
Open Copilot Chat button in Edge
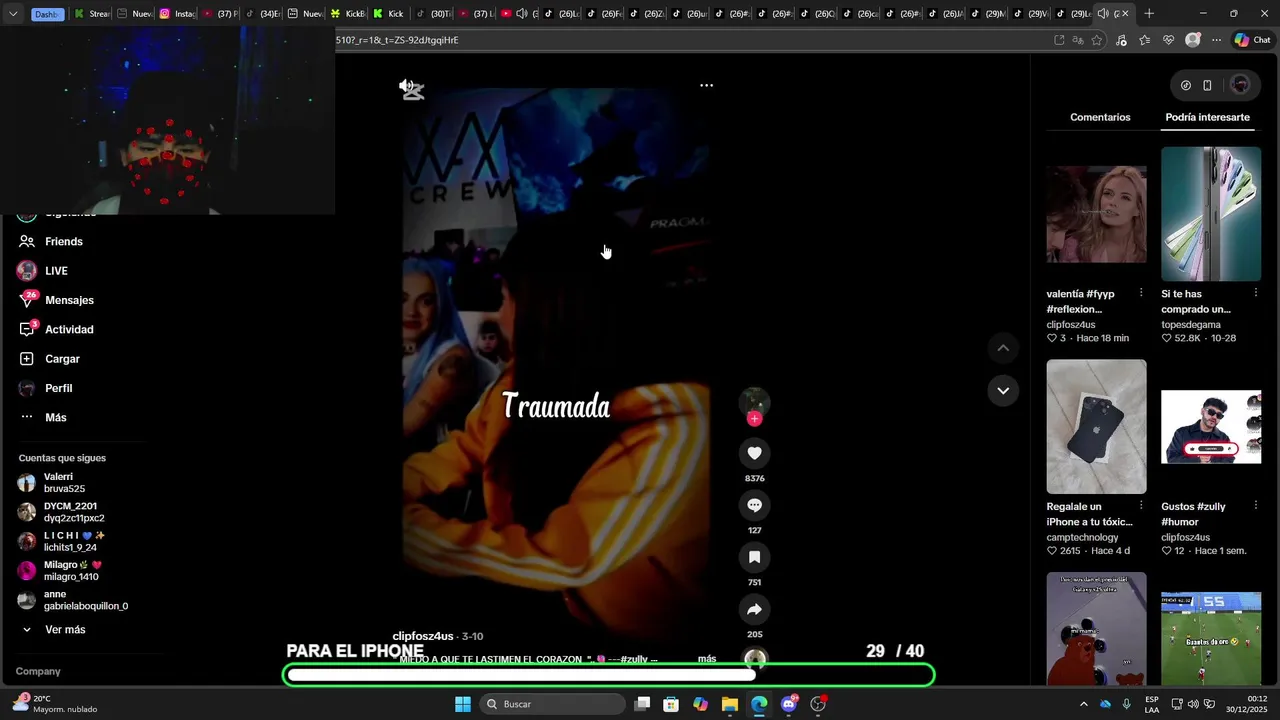(x=1252, y=40)
